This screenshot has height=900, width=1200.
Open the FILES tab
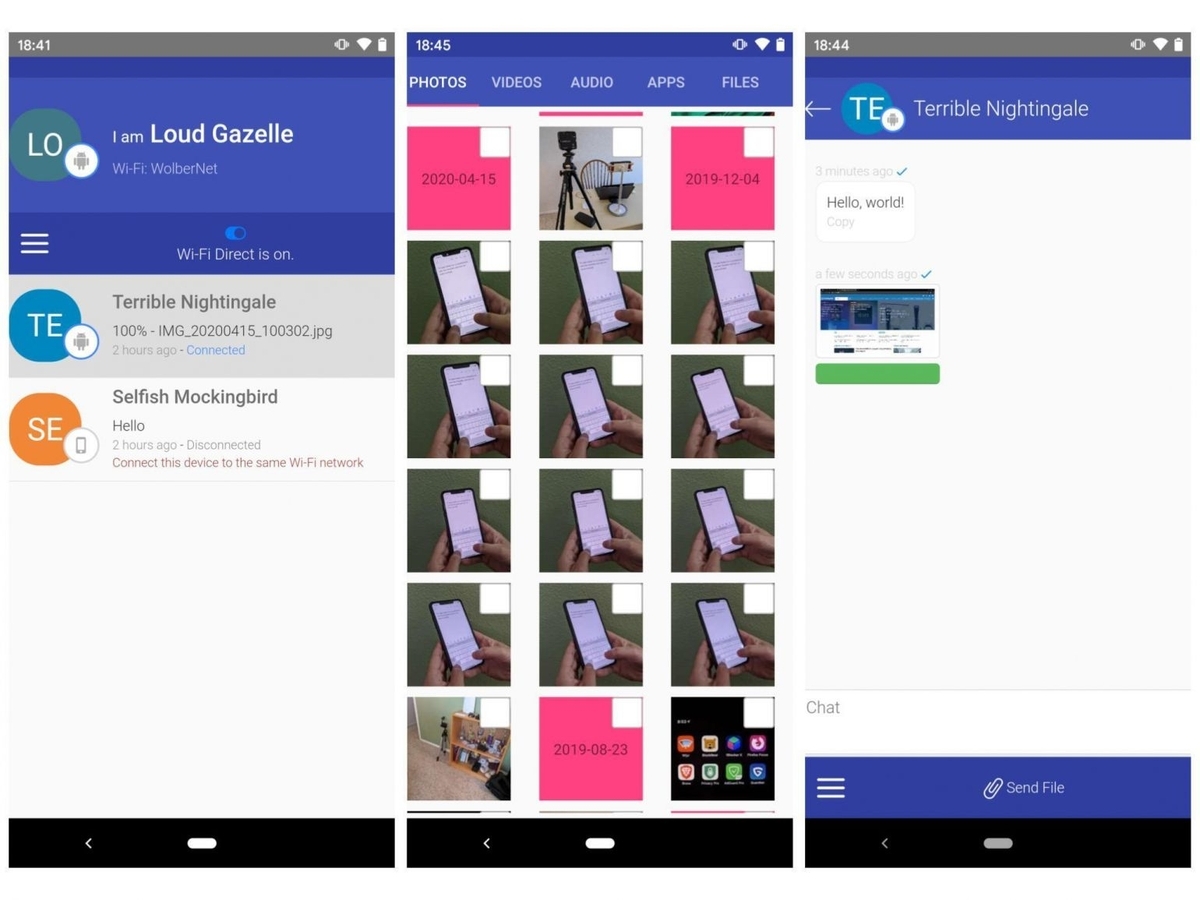(x=740, y=83)
